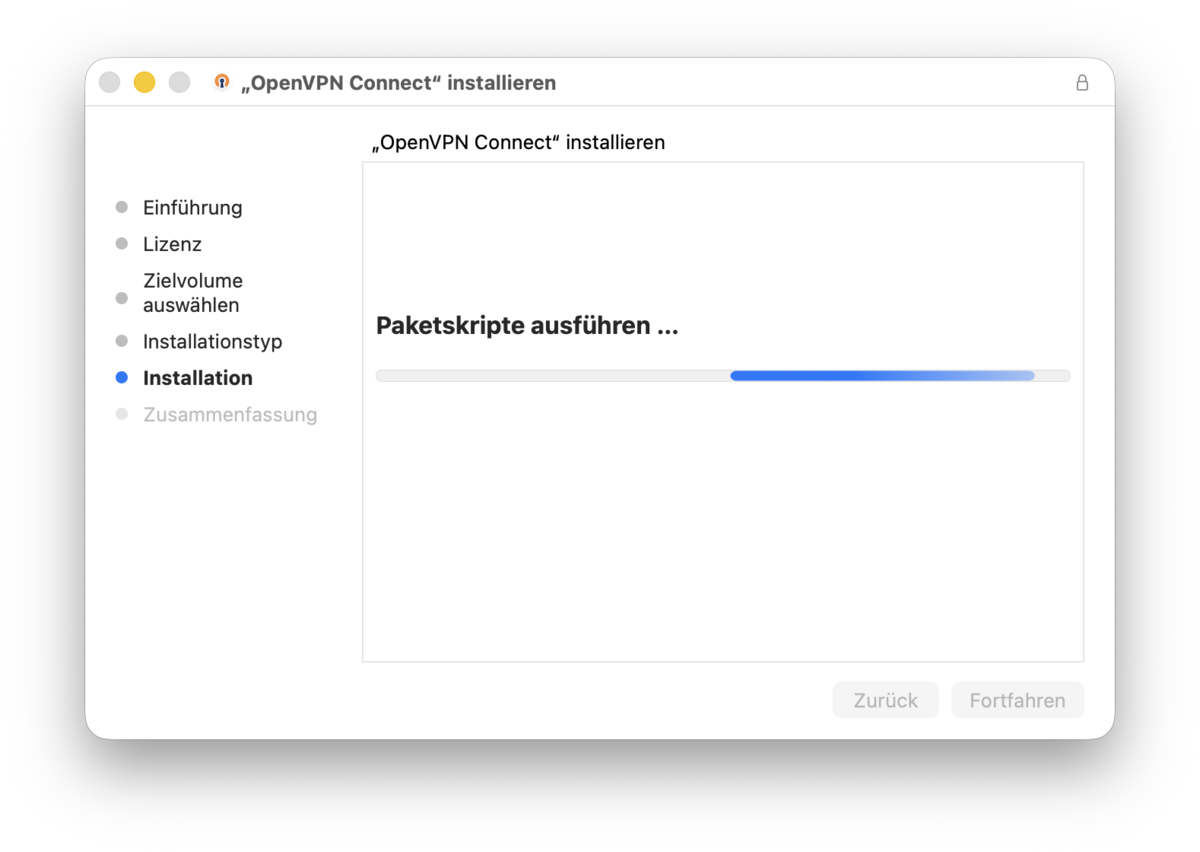This screenshot has width=1200, height=852.
Task: Click the Zurück button
Action: (x=886, y=700)
